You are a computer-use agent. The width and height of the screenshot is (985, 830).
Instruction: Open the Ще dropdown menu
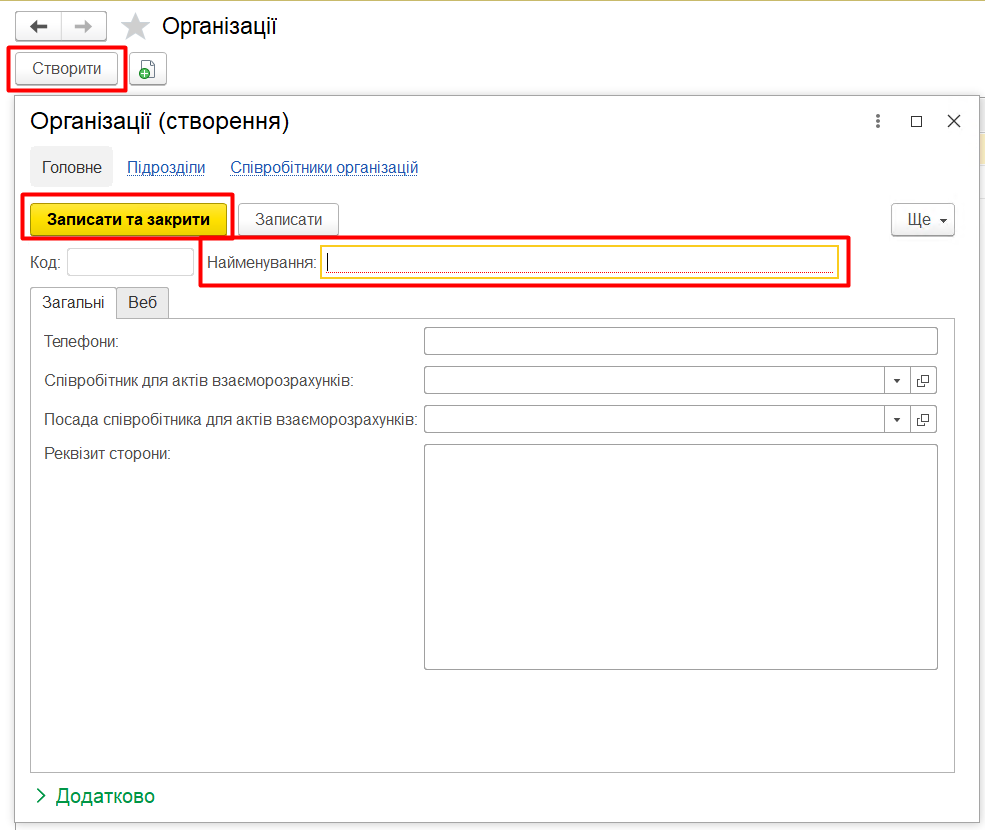click(x=922, y=220)
